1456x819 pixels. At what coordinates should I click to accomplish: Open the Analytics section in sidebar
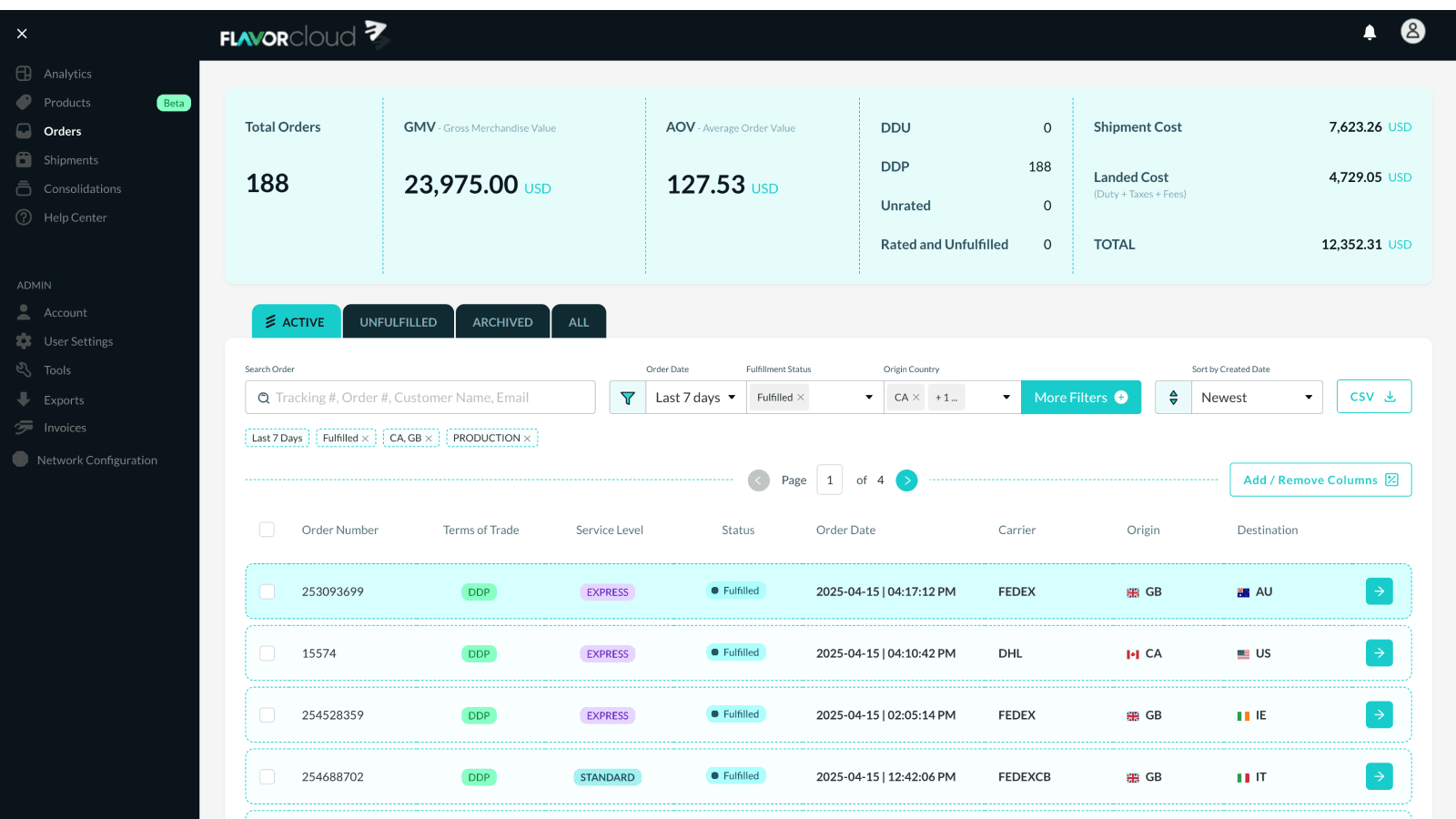click(67, 73)
